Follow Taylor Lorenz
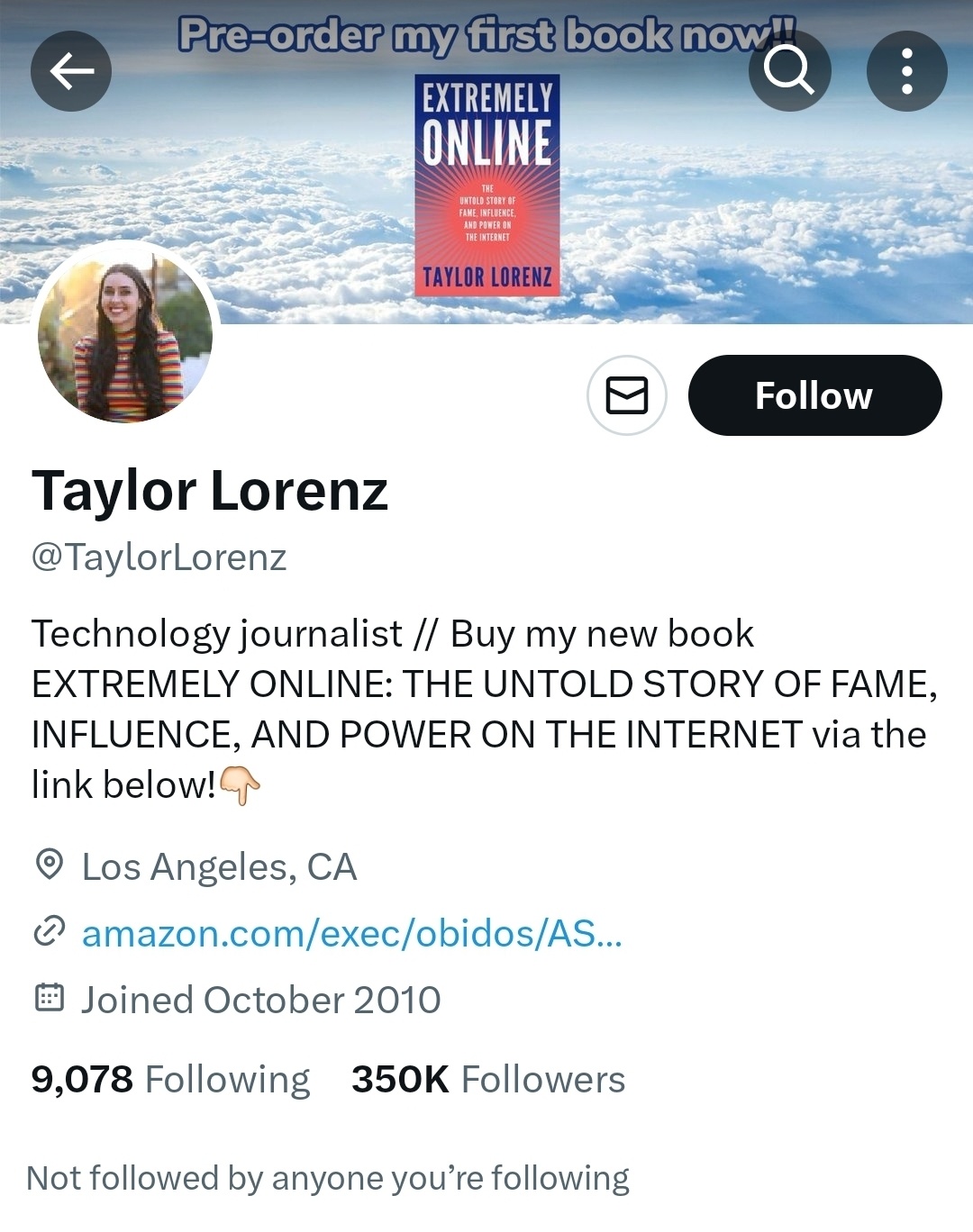Image resolution: width=973 pixels, height=1232 pixels. 814,395
